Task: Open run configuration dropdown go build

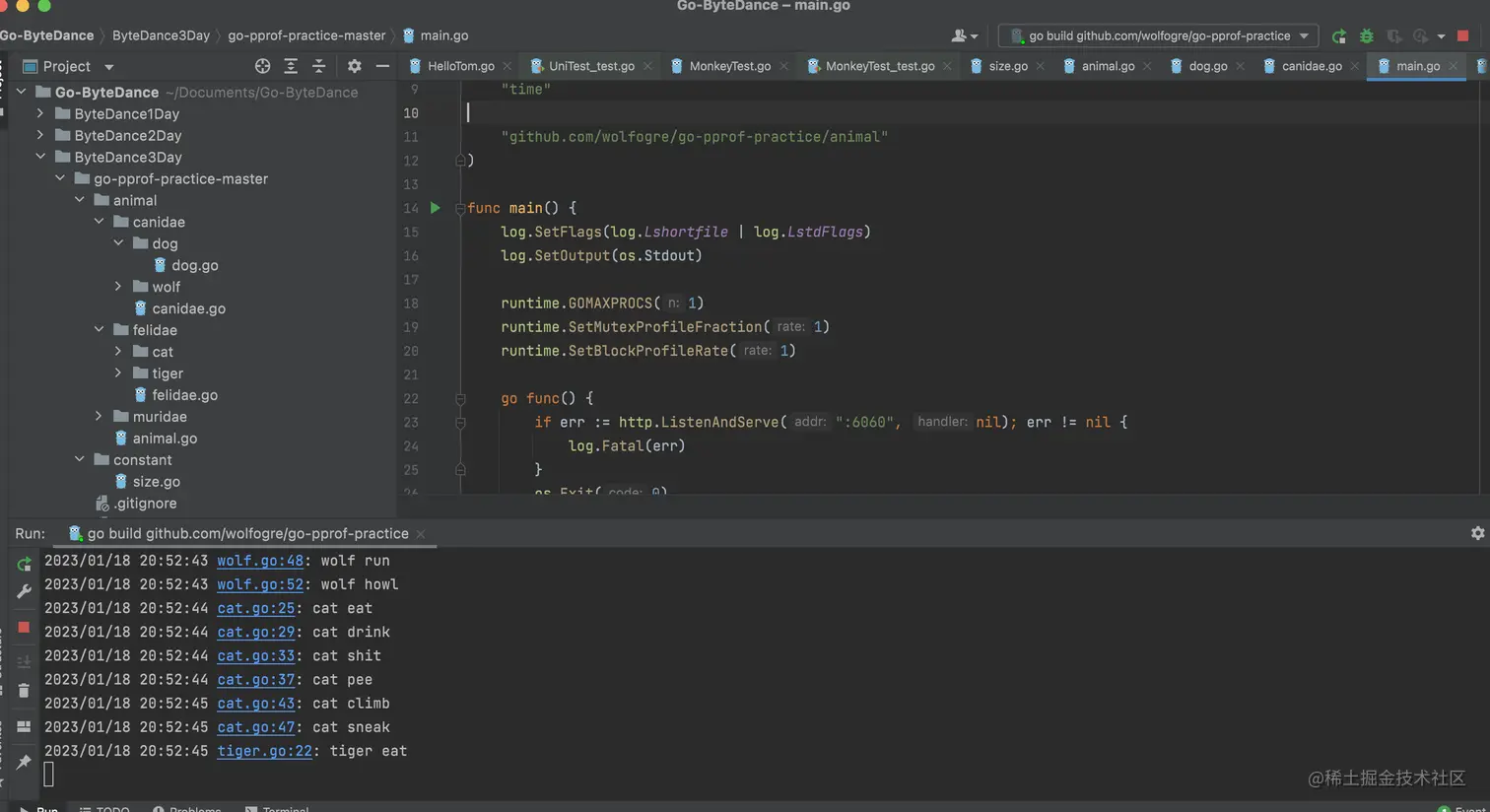Action: tap(1158, 36)
